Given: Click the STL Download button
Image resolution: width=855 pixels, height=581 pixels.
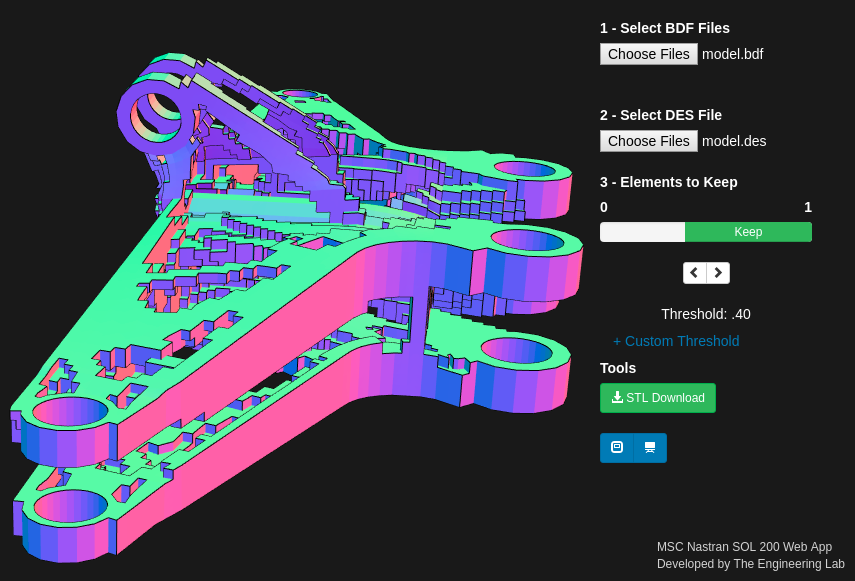Looking at the screenshot, I should (x=658, y=398).
